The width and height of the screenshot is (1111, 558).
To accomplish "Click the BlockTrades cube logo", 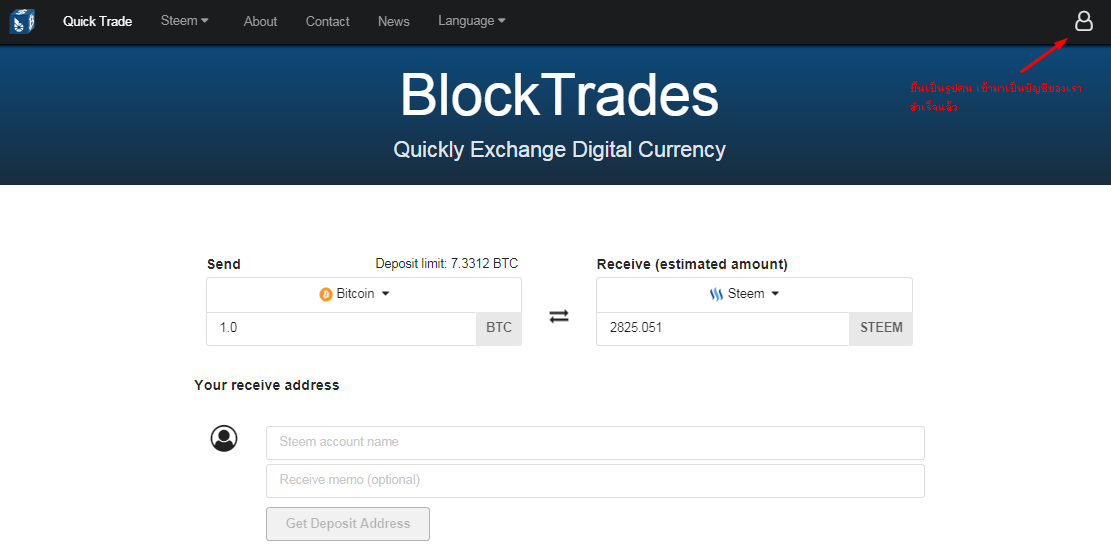I will point(22,21).
